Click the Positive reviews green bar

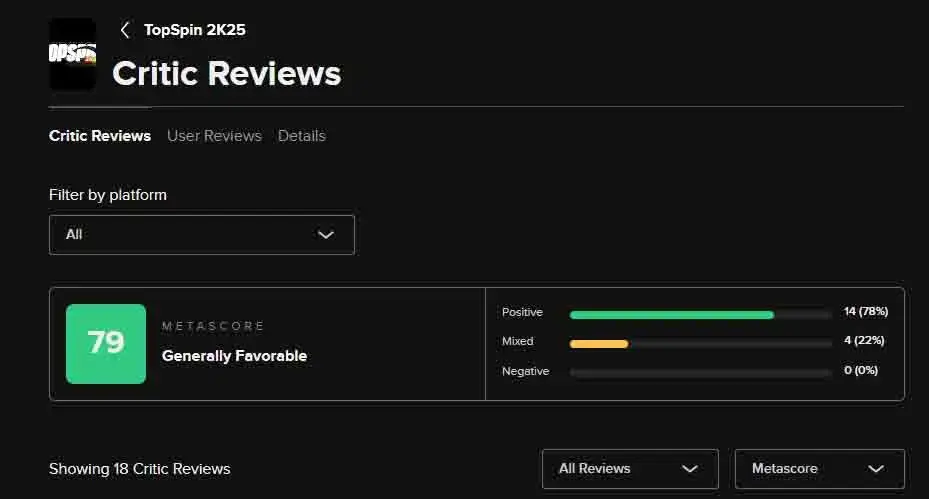click(671, 315)
